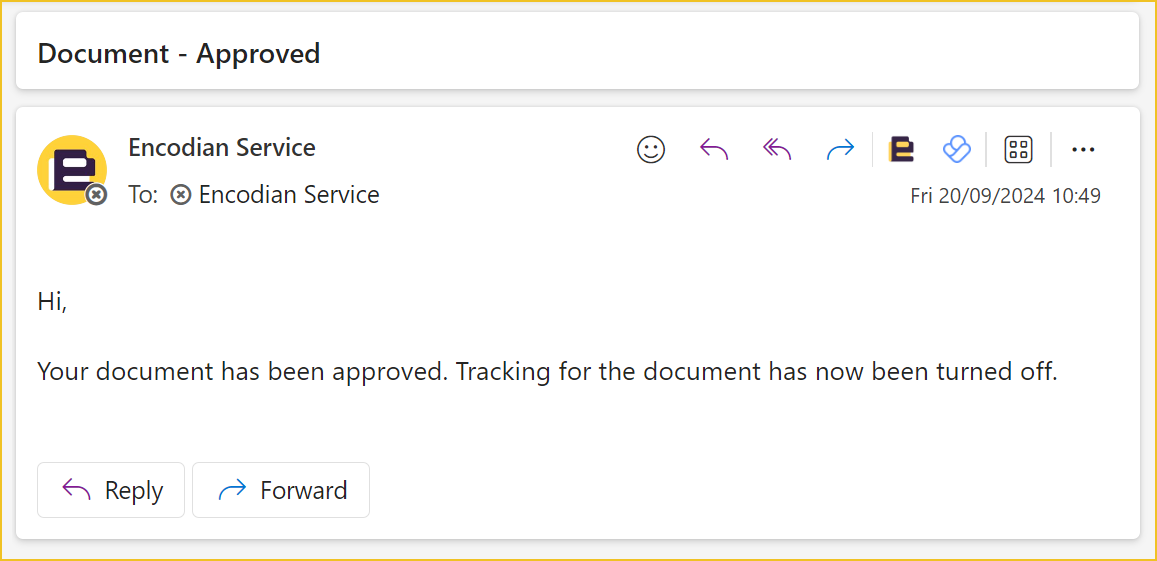The image size is (1157, 561).
Task: Click the blue forward arrow in the toolbar
Action: (x=840, y=150)
